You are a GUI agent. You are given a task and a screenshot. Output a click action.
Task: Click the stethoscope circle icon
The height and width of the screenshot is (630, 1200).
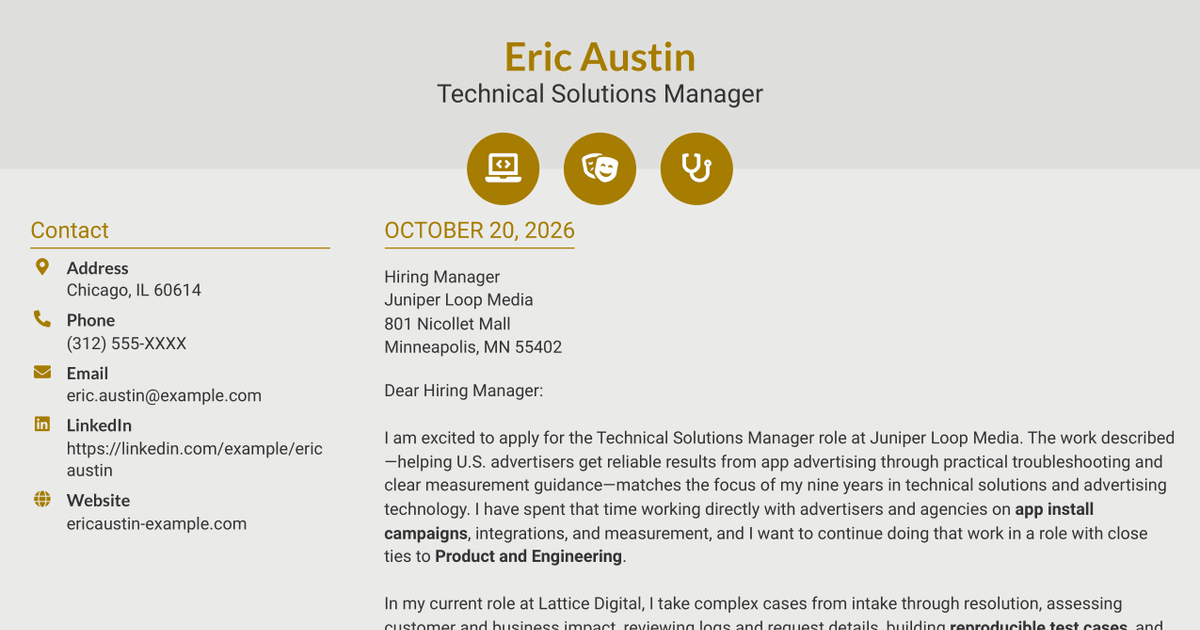click(697, 168)
